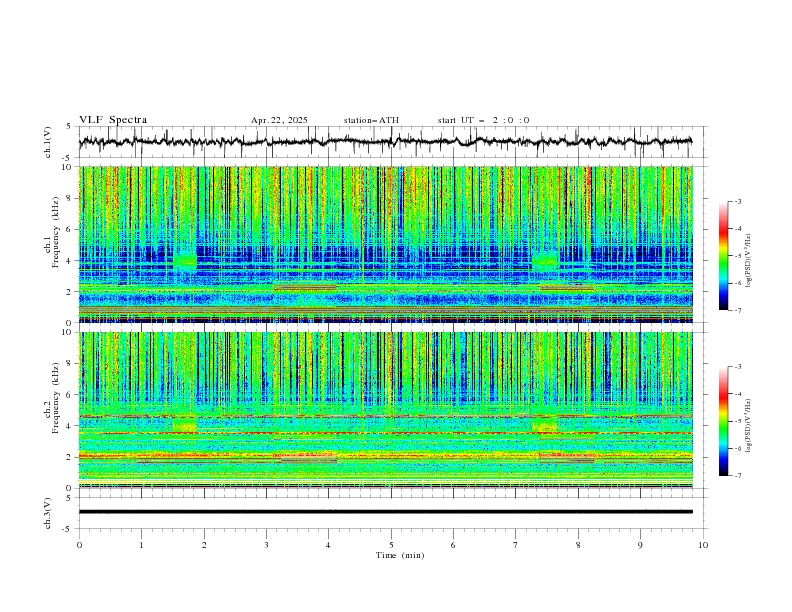The image size is (792, 612).
Task: Select the "Time (min)" axis title
Action: (400, 555)
